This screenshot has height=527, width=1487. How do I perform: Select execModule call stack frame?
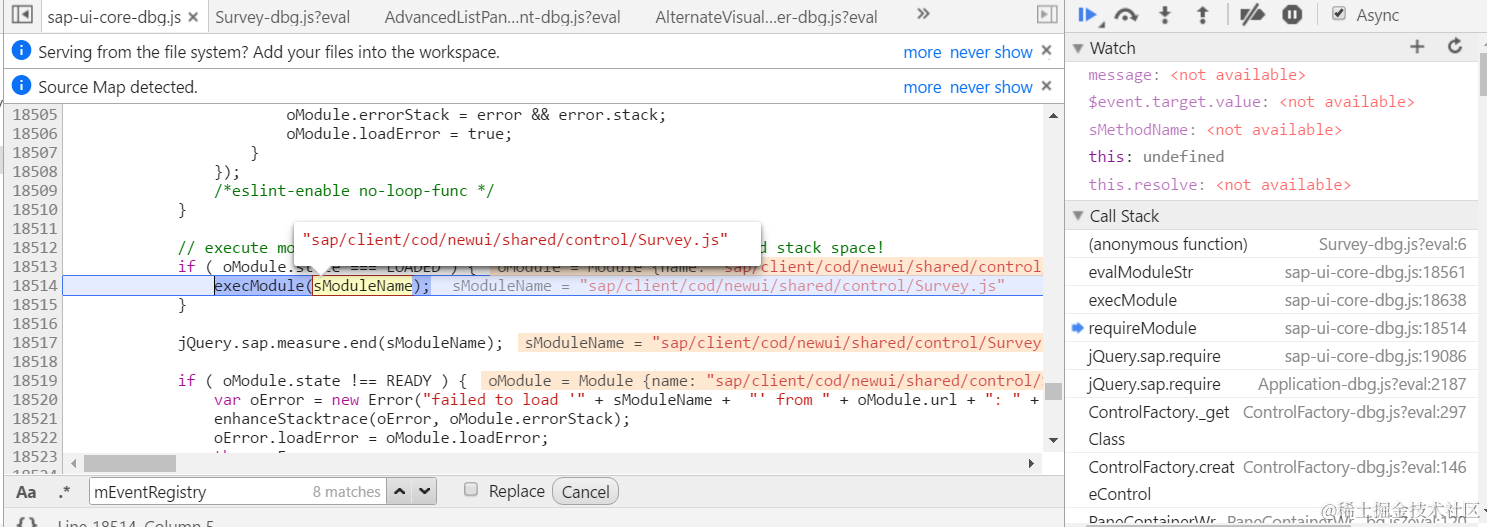(x=1272, y=300)
